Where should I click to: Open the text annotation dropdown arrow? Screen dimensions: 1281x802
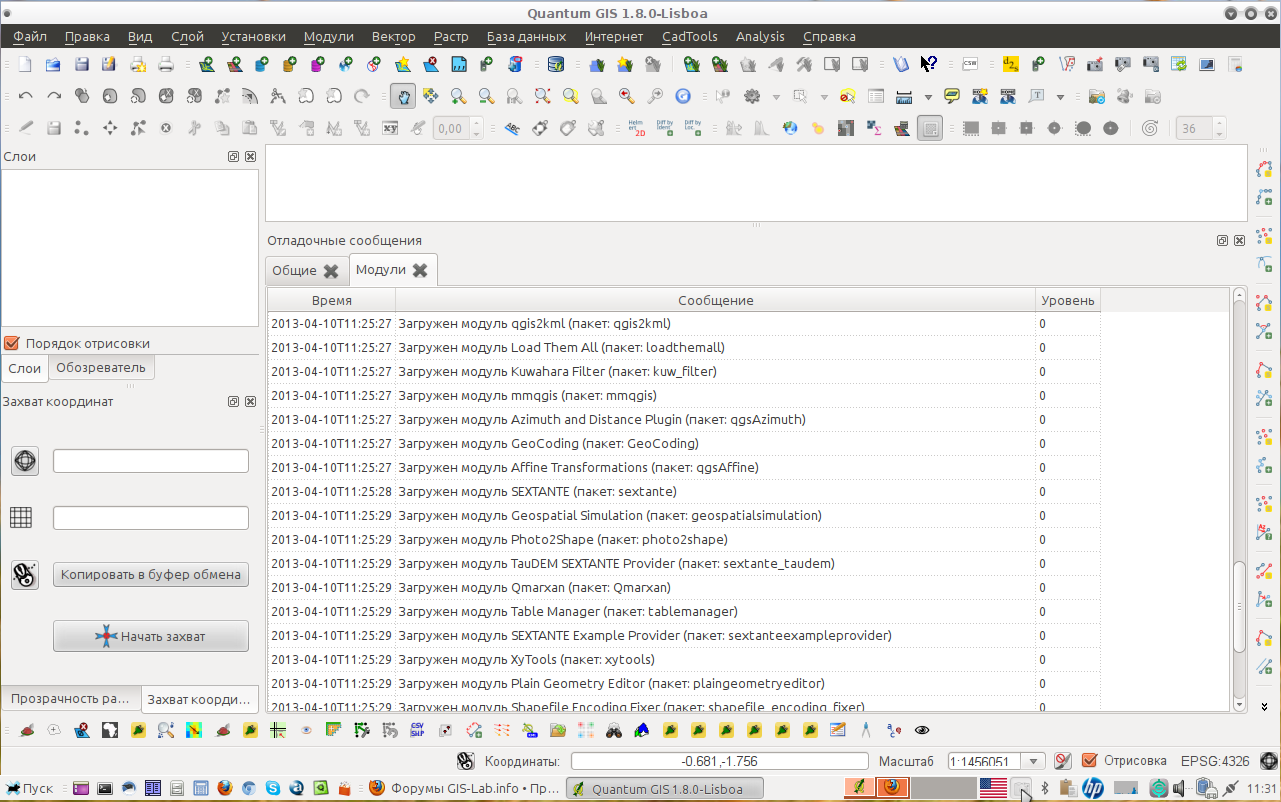coord(1060,97)
